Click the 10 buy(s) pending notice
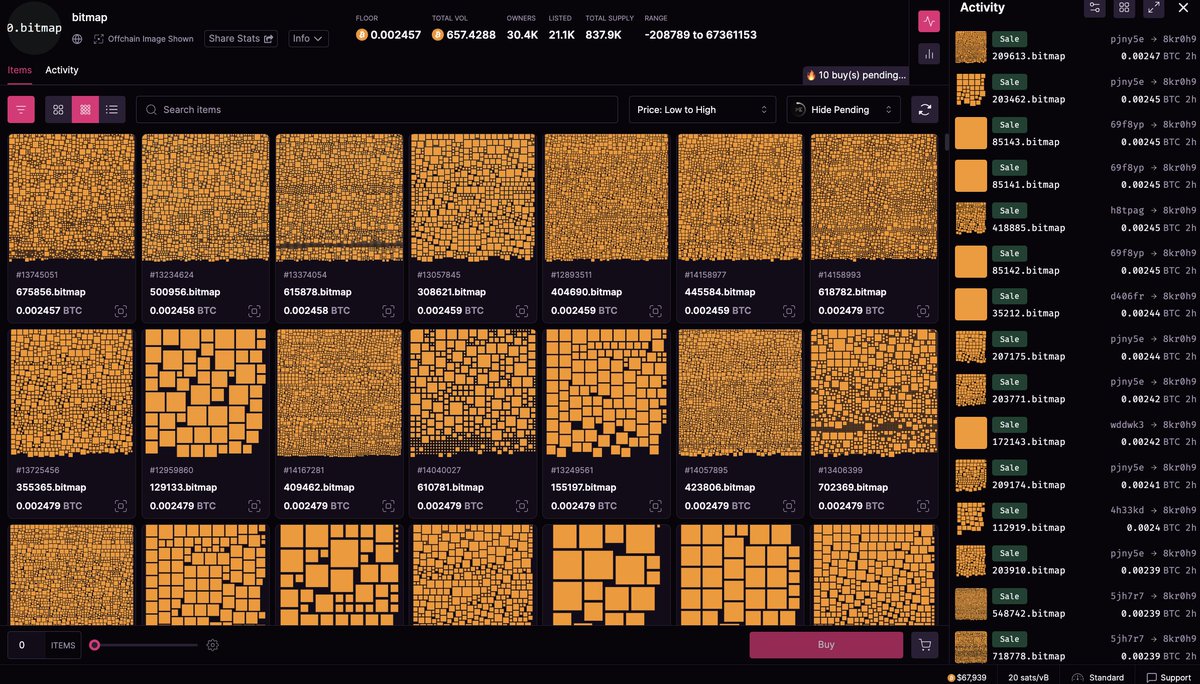Viewport: 1200px width, 684px height. pos(856,75)
